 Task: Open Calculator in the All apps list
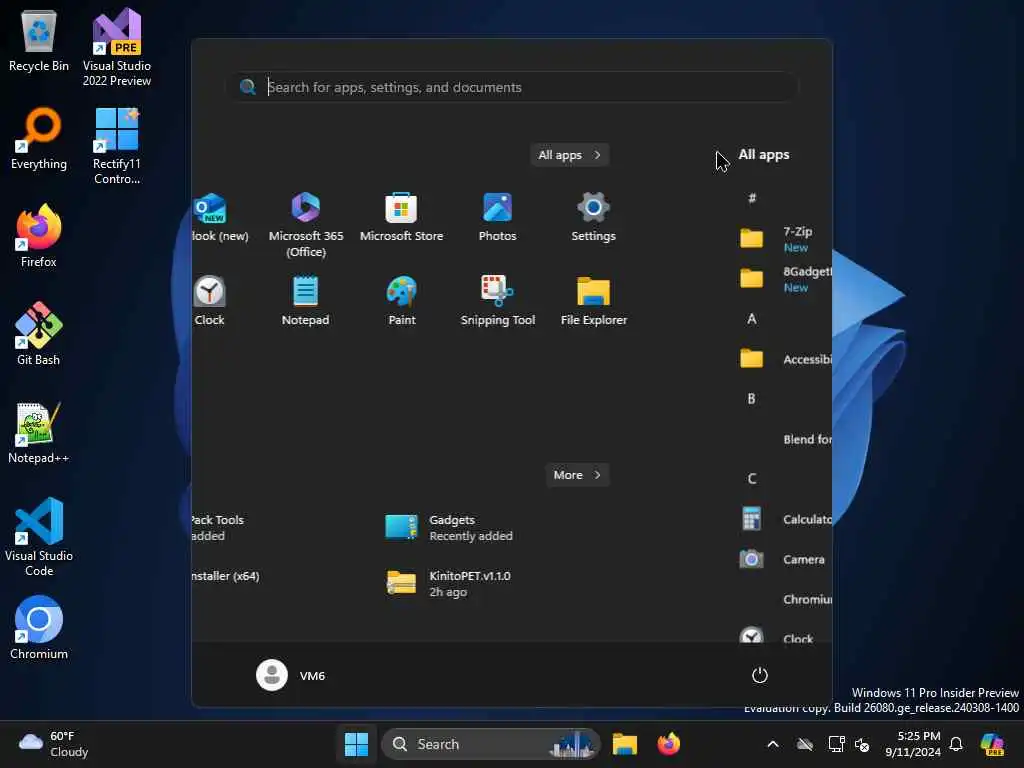(784, 519)
